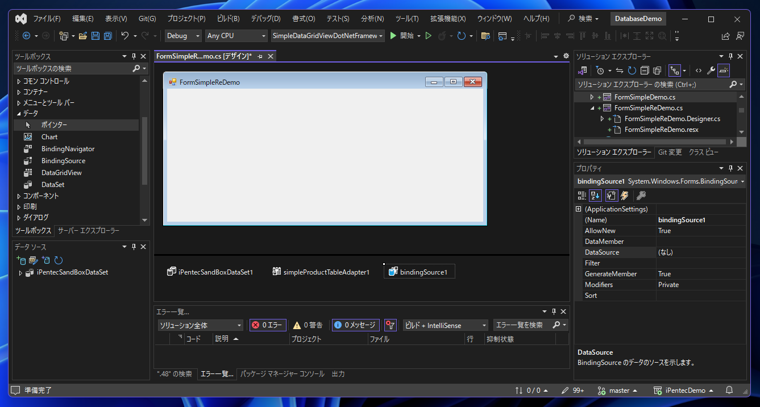The image size is (760, 407).
Task: Start without debugging using hollow play icon
Action: click(428, 36)
